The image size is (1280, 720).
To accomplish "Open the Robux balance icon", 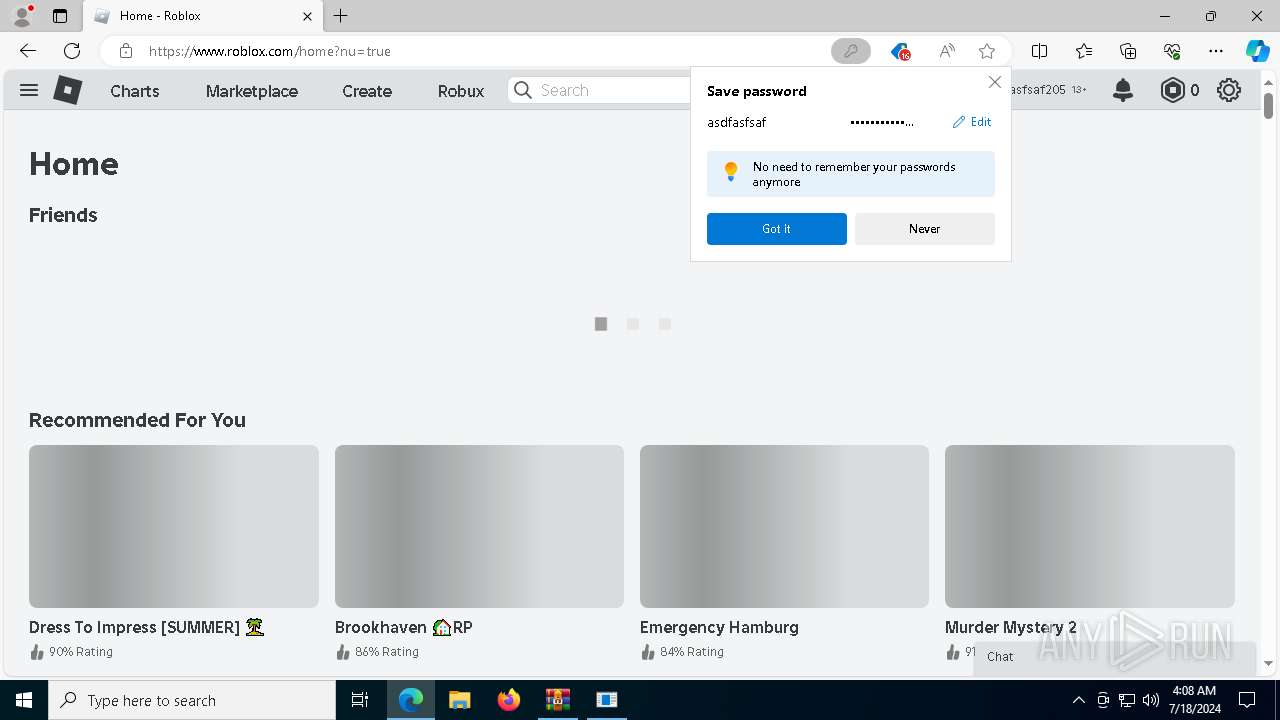I will click(1172, 90).
